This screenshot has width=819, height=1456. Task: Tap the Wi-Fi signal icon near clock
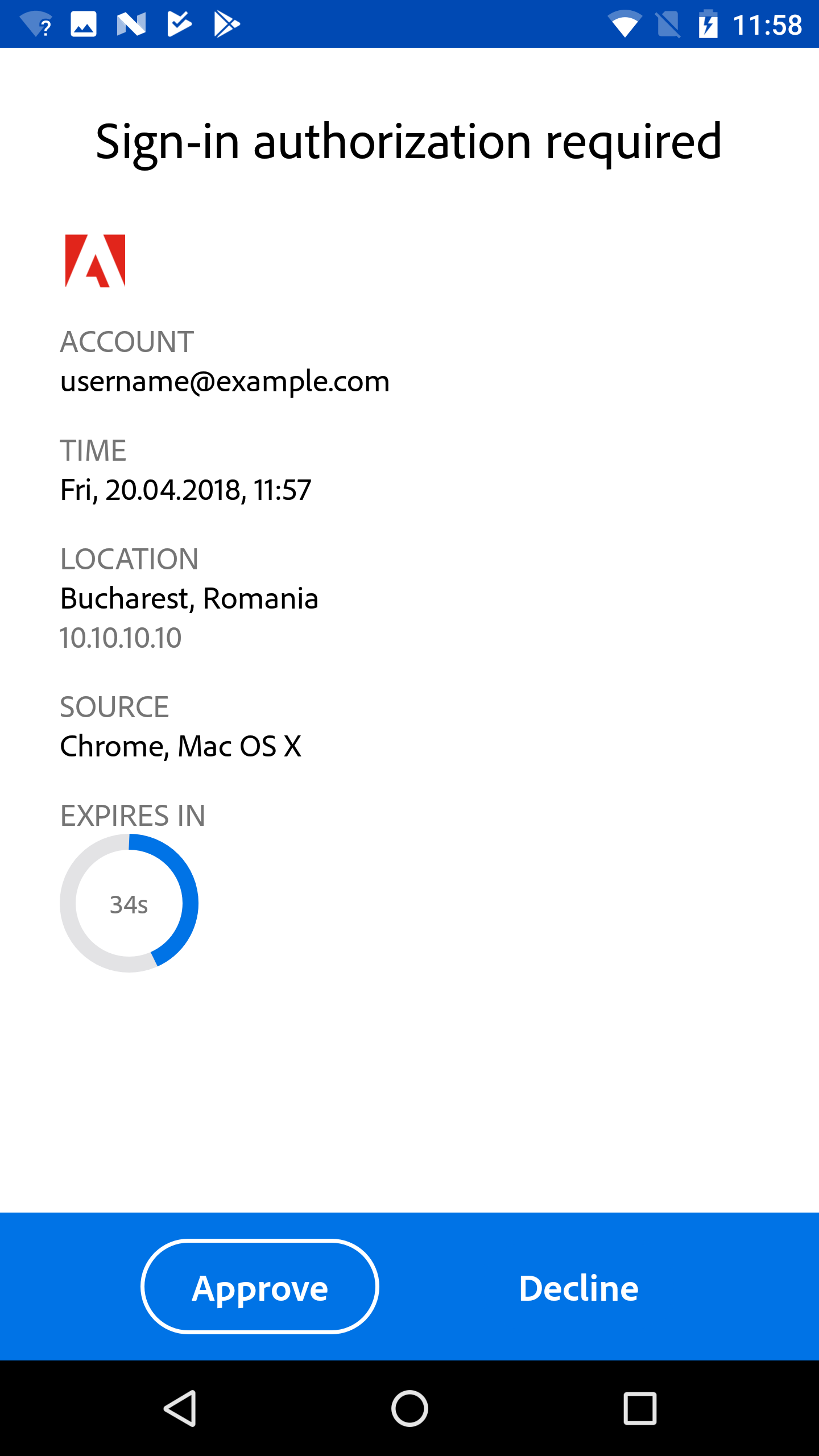624,24
